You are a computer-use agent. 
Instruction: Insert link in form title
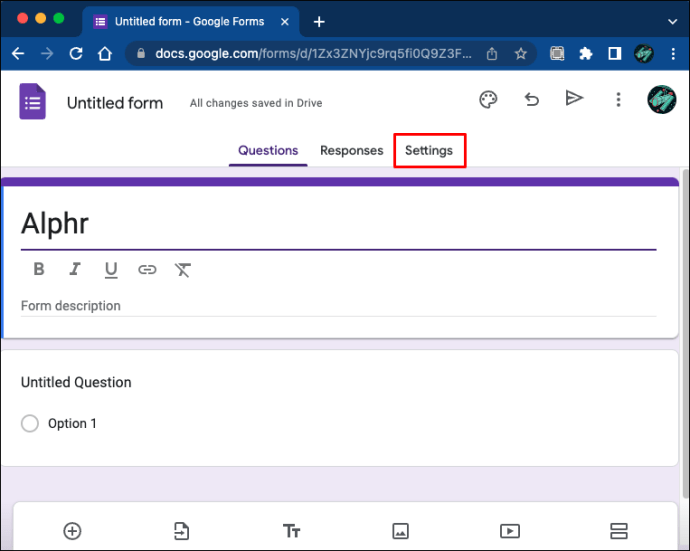[x=147, y=269]
